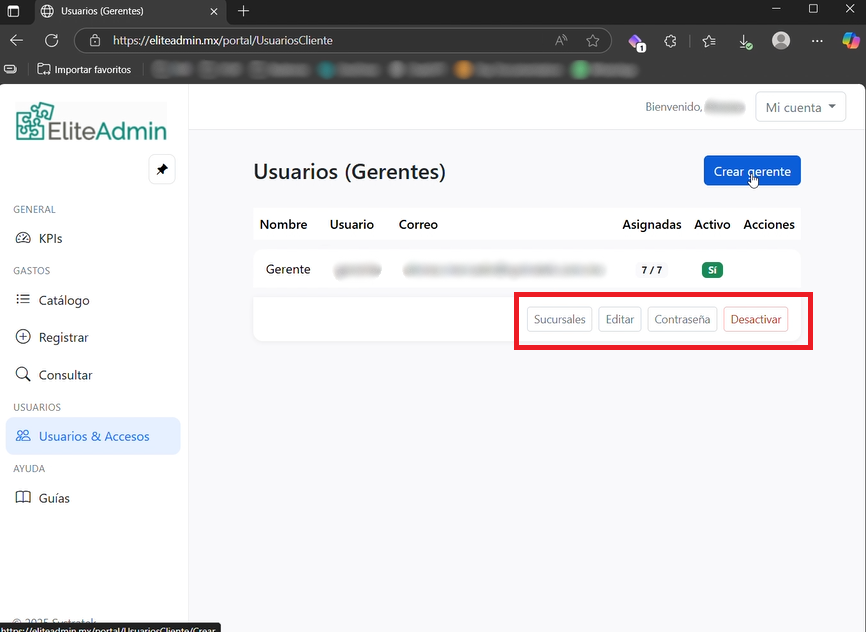The image size is (866, 632).
Task: Open the tab actions menu button
Action: [14, 11]
